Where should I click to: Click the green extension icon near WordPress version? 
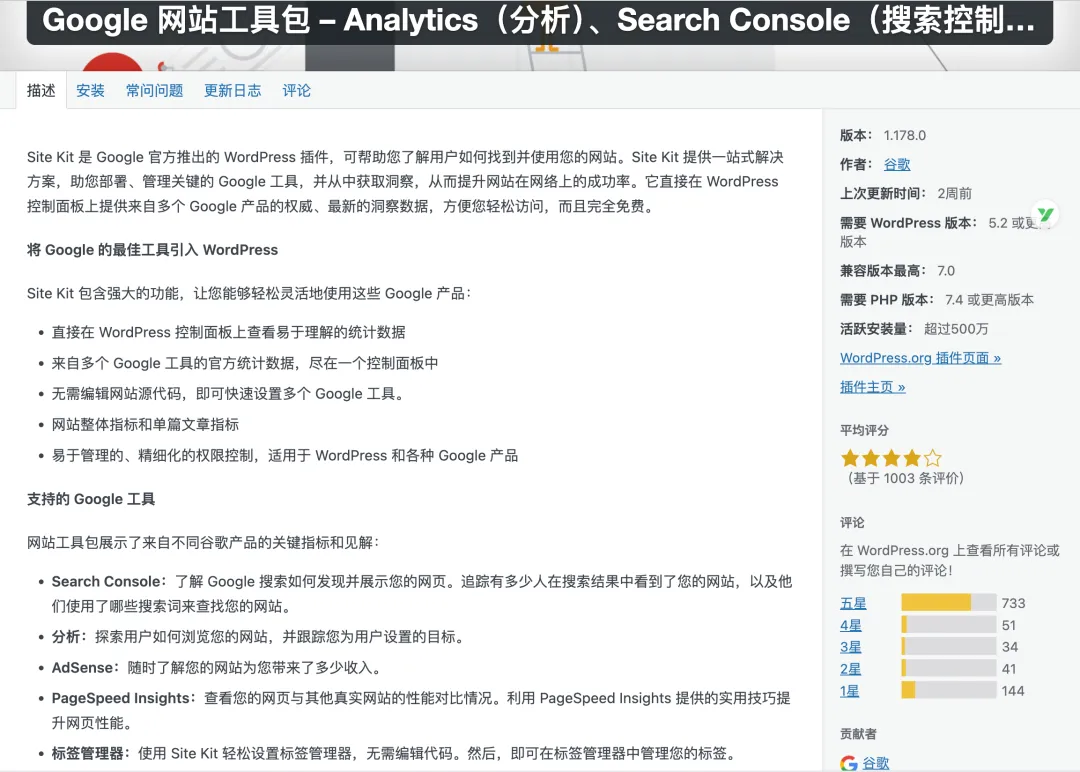[x=1046, y=215]
